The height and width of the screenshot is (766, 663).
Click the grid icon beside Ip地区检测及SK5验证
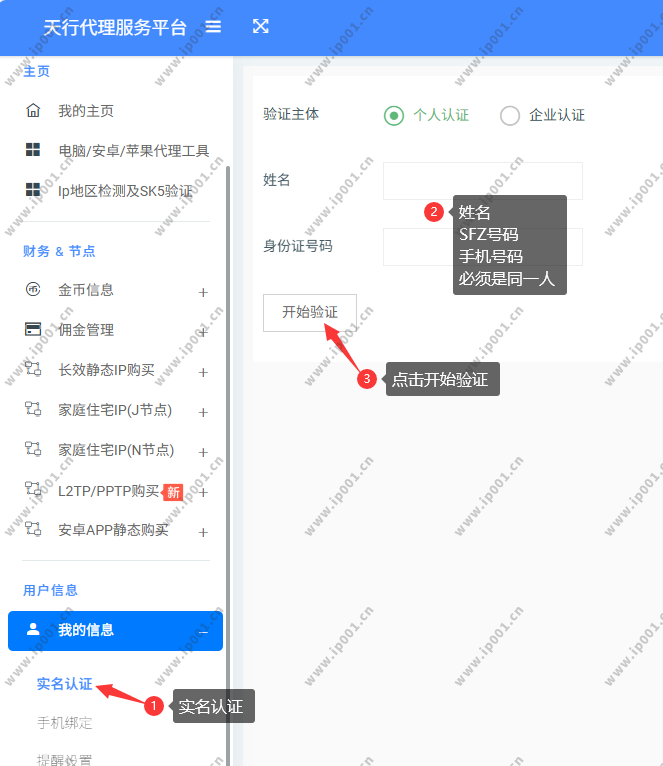(x=33, y=190)
